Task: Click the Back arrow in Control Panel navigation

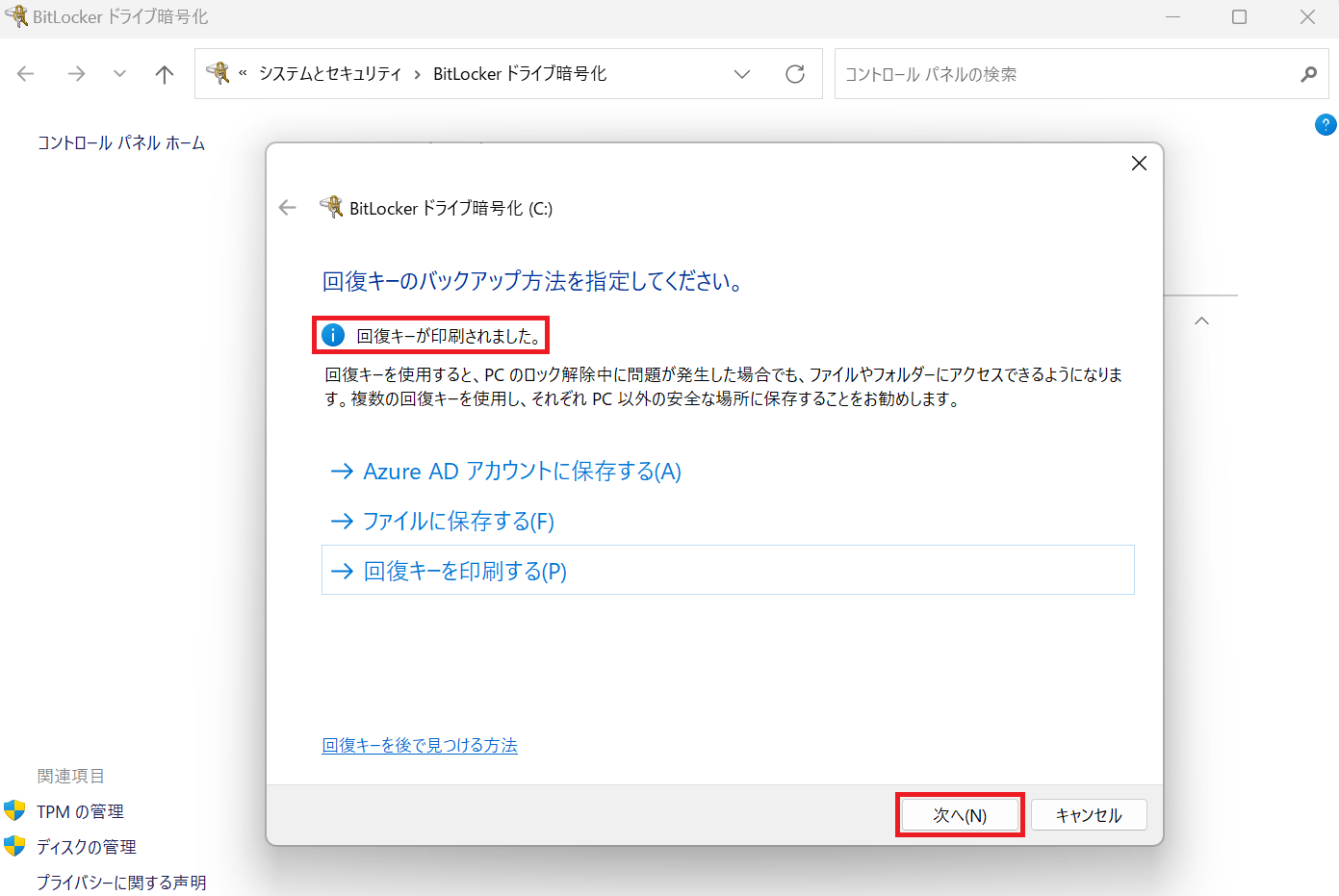Action: coord(26,74)
